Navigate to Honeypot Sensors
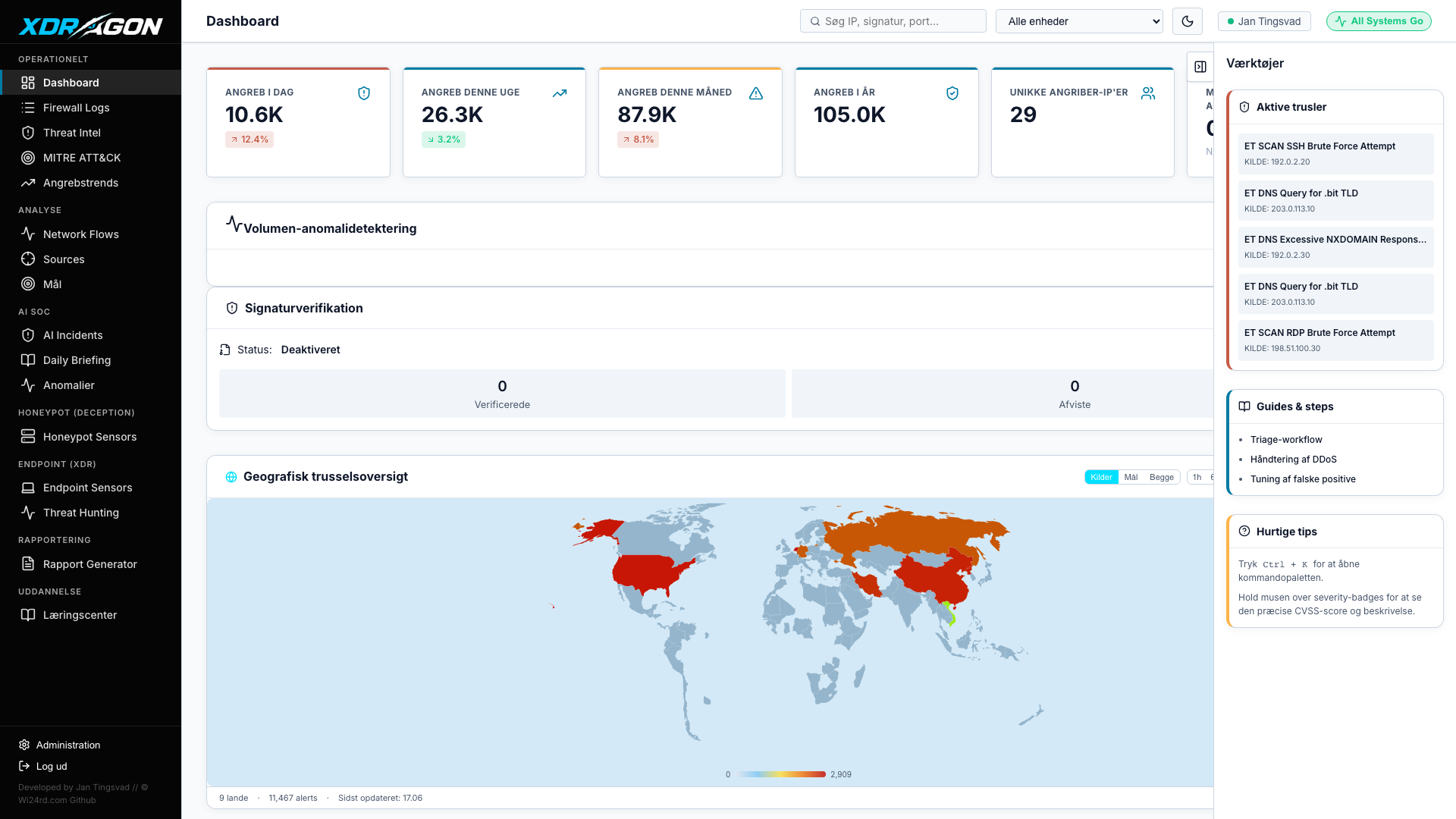 (x=90, y=437)
